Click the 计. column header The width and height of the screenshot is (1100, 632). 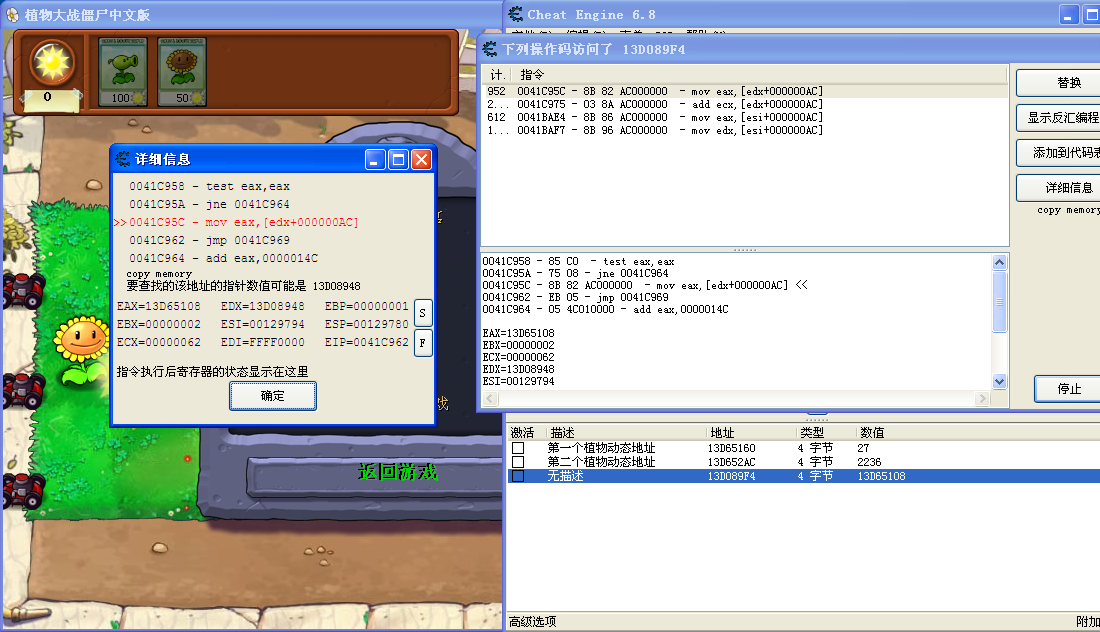(x=497, y=74)
